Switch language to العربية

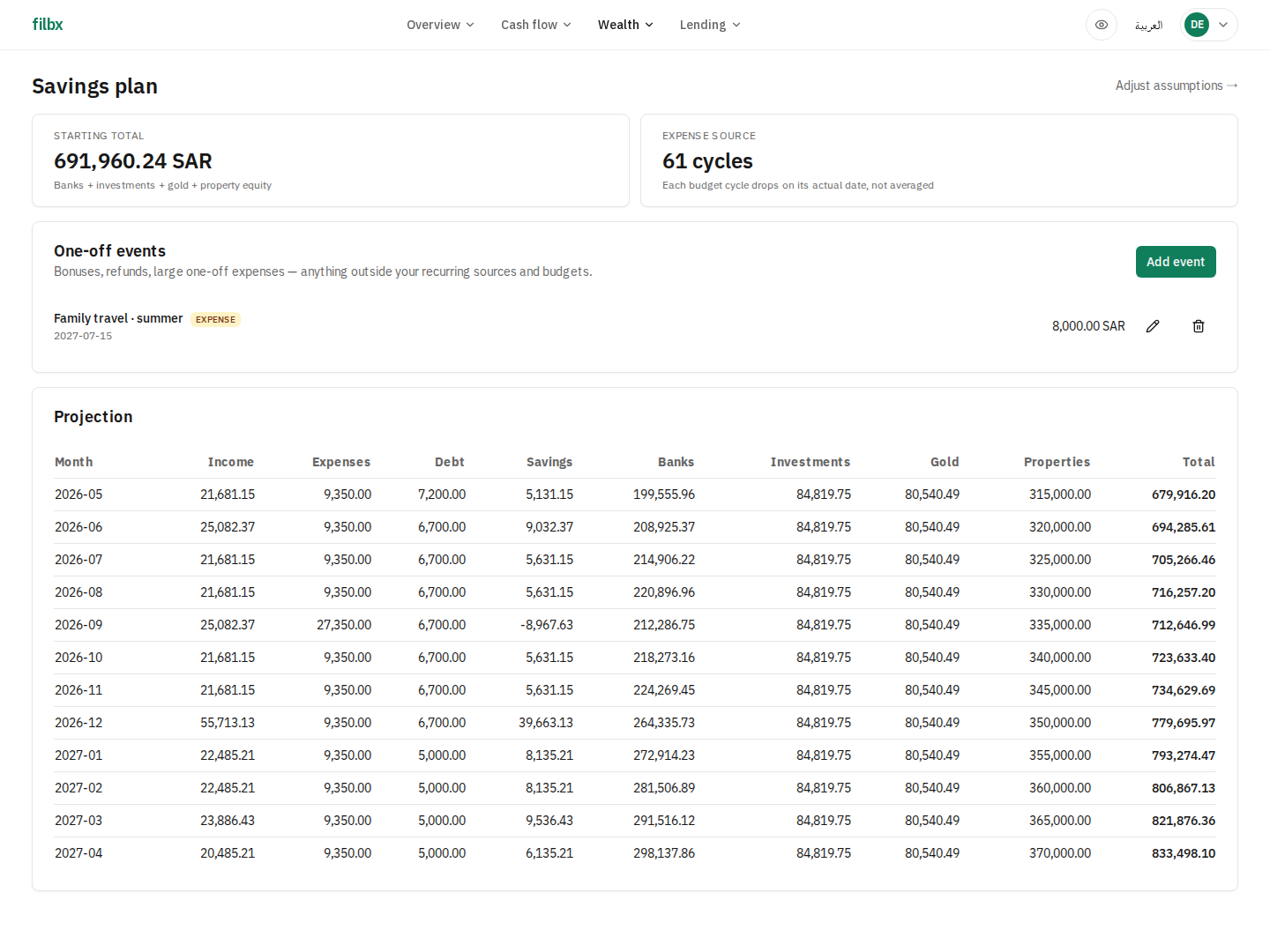(1148, 25)
